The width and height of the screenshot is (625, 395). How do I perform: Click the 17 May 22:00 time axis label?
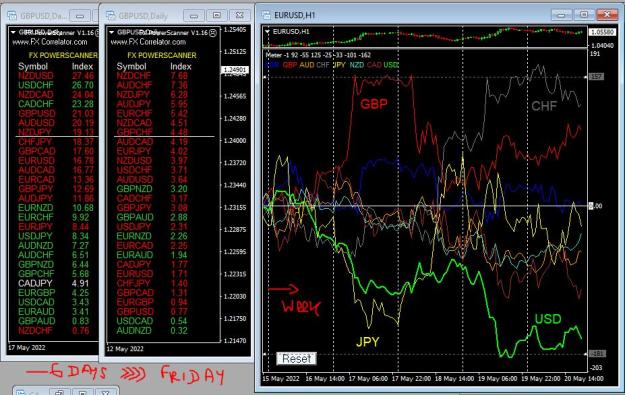[x=411, y=378]
